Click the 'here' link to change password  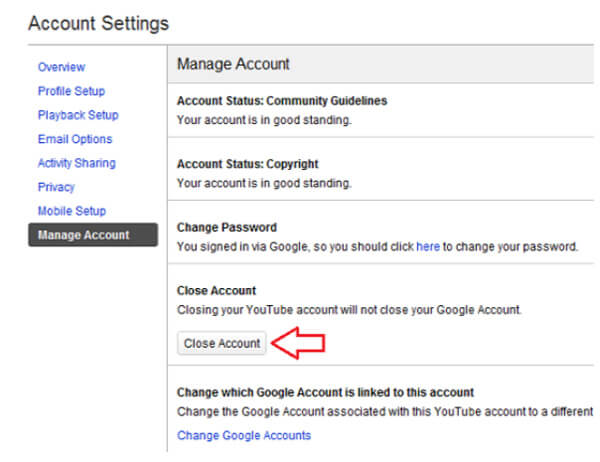tap(428, 247)
